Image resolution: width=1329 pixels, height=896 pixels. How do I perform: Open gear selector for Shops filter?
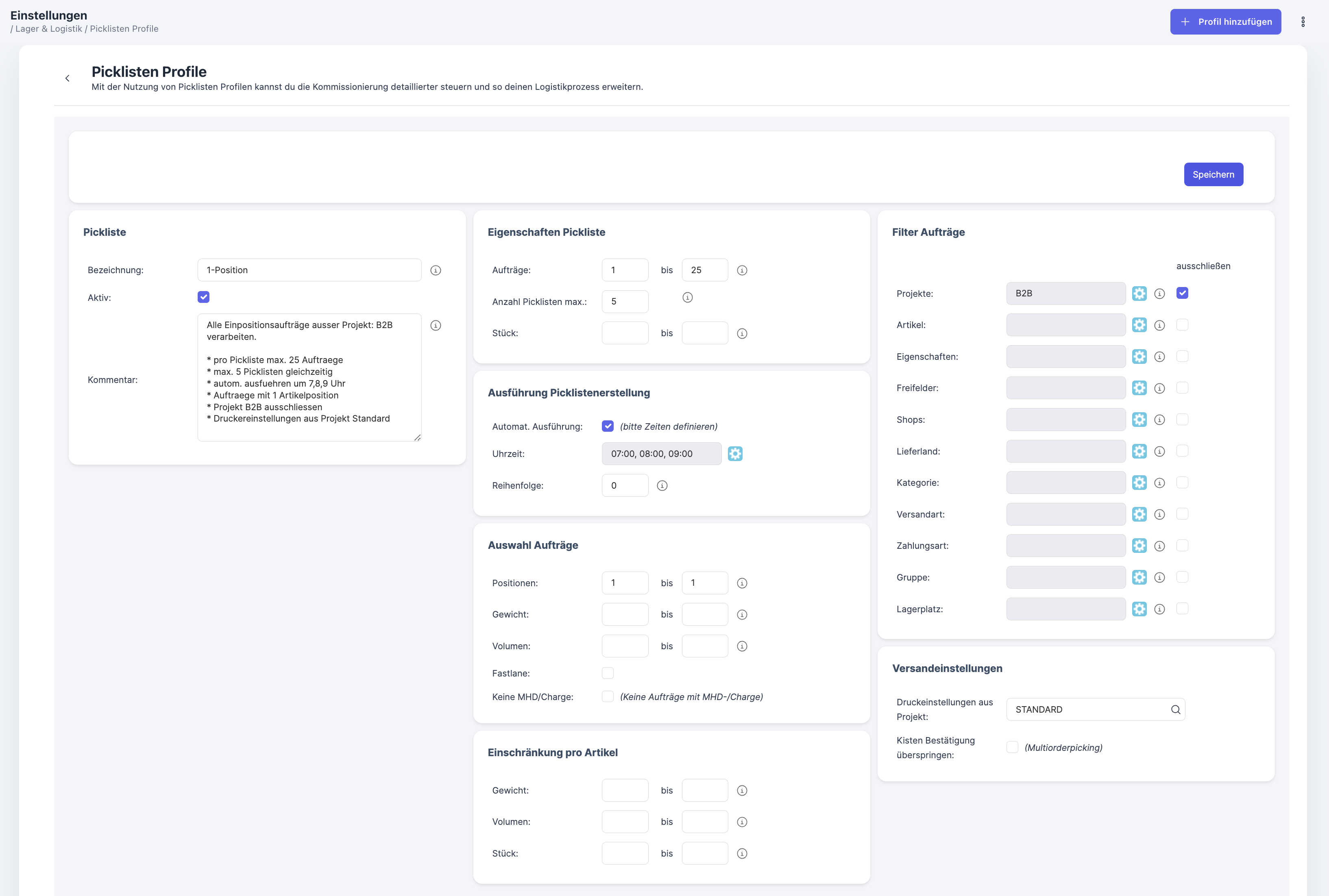click(x=1139, y=420)
